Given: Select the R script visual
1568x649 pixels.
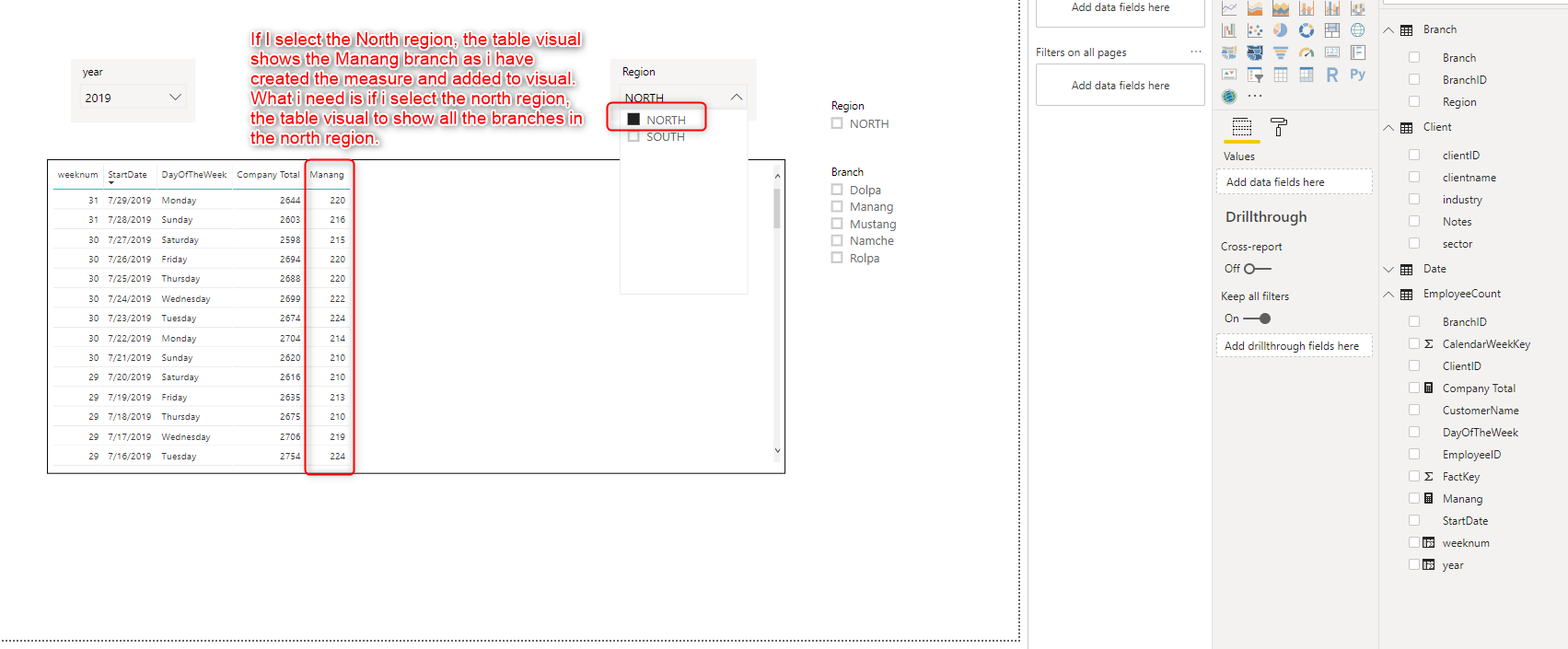Looking at the screenshot, I should pyautogui.click(x=1332, y=75).
